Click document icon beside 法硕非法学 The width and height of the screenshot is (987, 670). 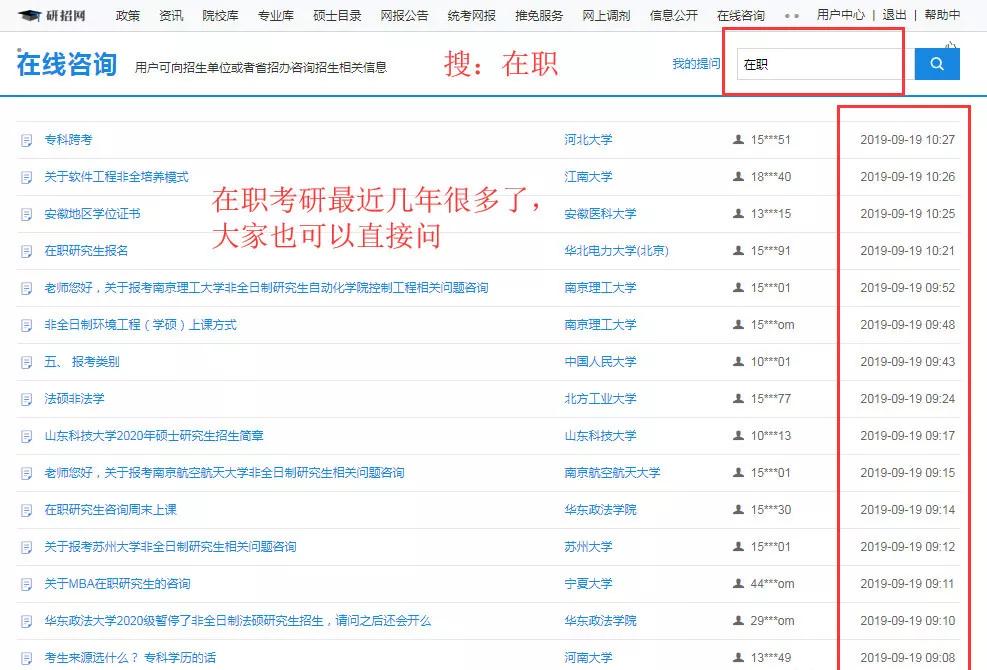coord(26,399)
